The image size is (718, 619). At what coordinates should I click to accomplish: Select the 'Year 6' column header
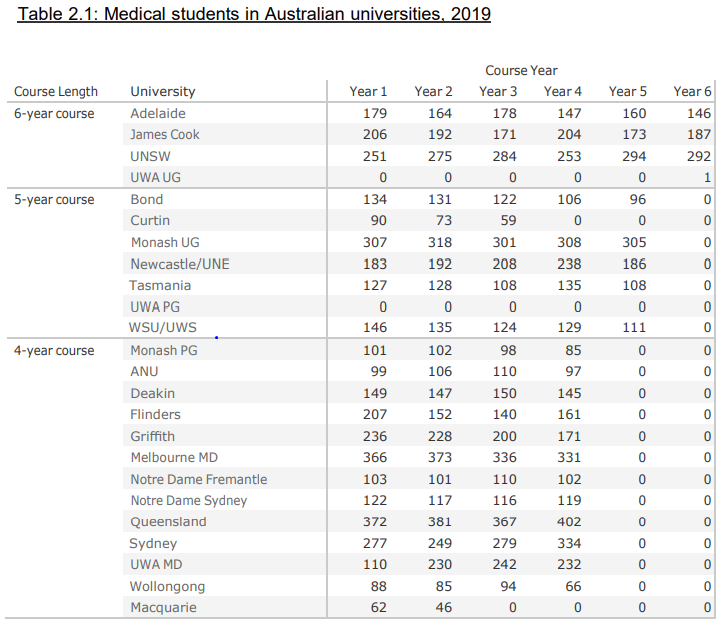click(692, 92)
